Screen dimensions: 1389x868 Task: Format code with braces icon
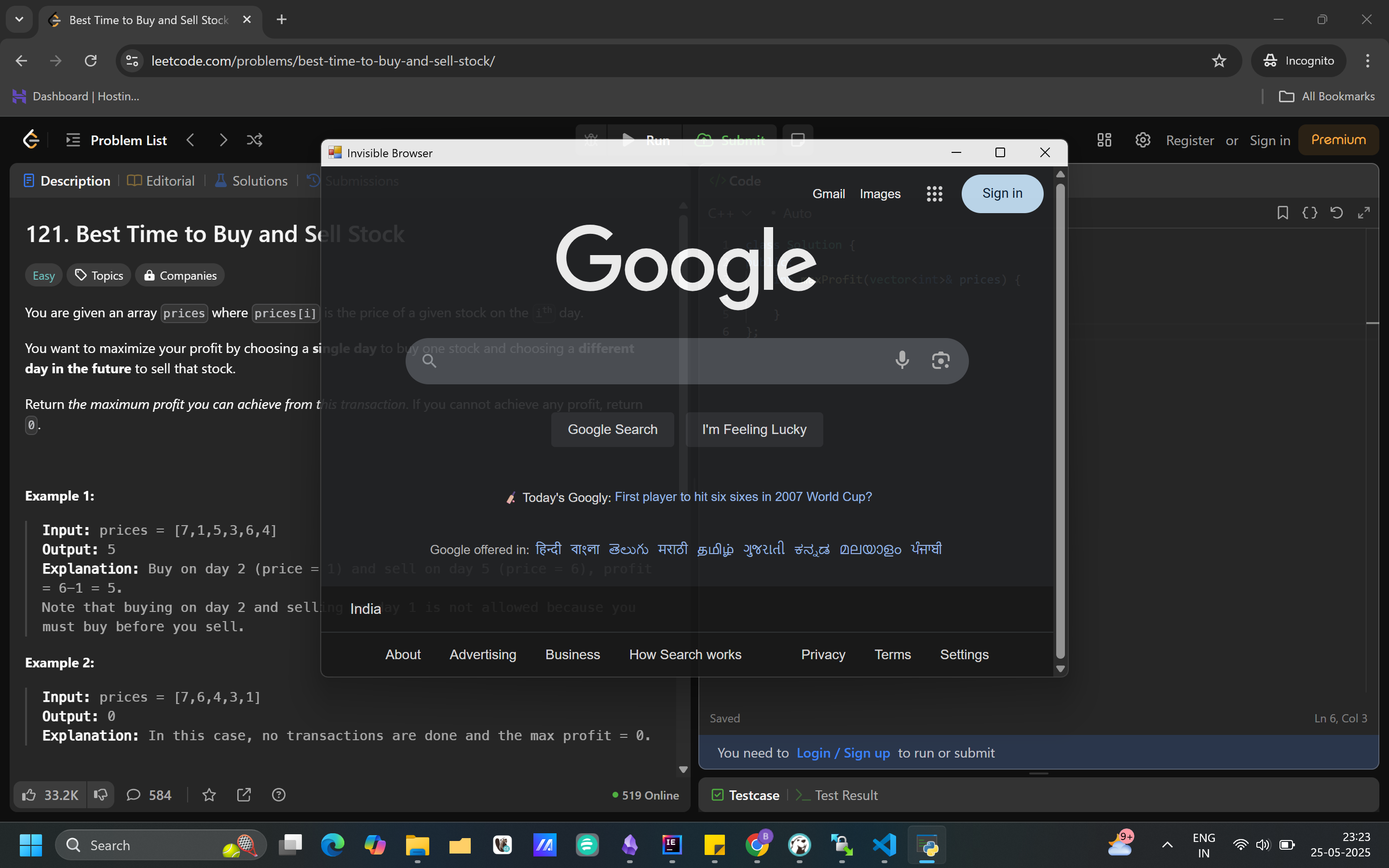pyautogui.click(x=1310, y=213)
